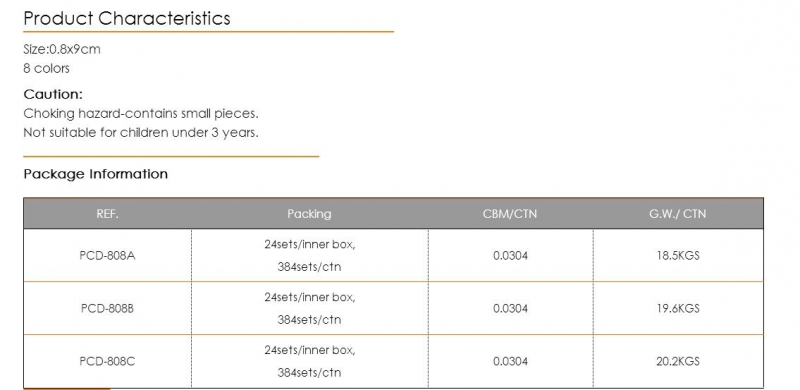Click the Package Information heading
Viewport: 800px width, 390px height.
click(x=95, y=174)
